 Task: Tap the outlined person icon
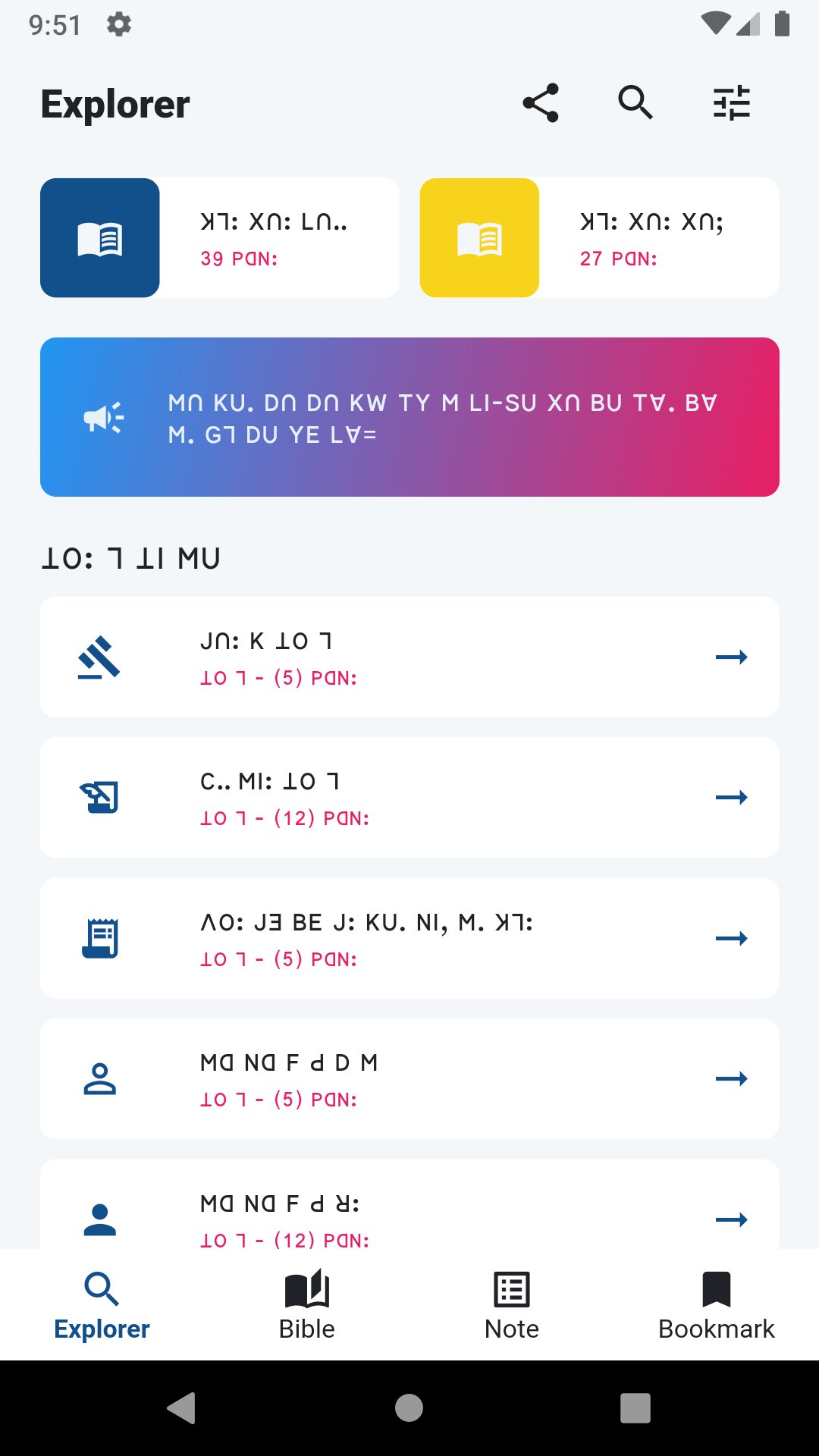tap(100, 1078)
